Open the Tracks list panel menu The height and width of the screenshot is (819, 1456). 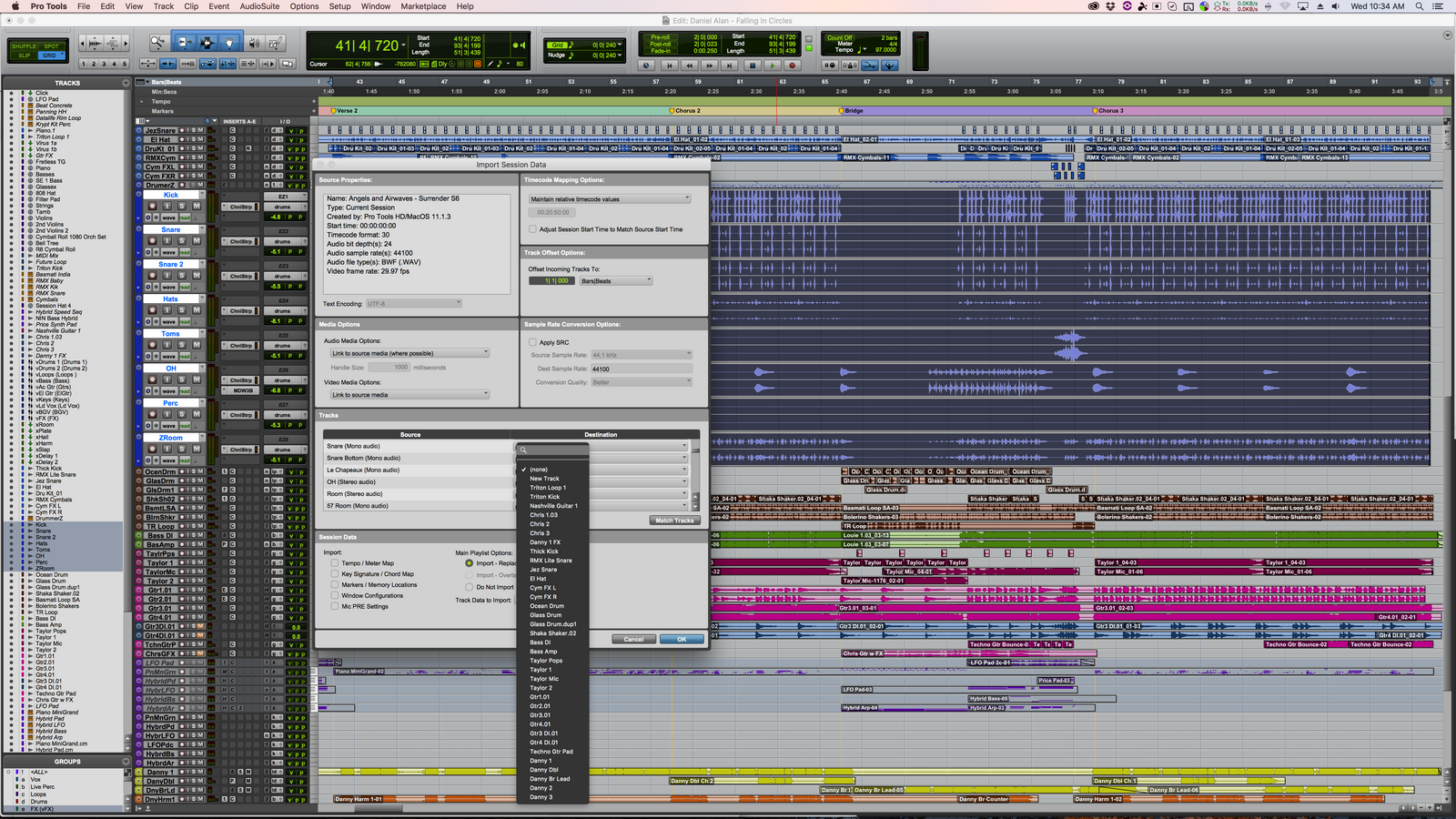tap(126, 83)
